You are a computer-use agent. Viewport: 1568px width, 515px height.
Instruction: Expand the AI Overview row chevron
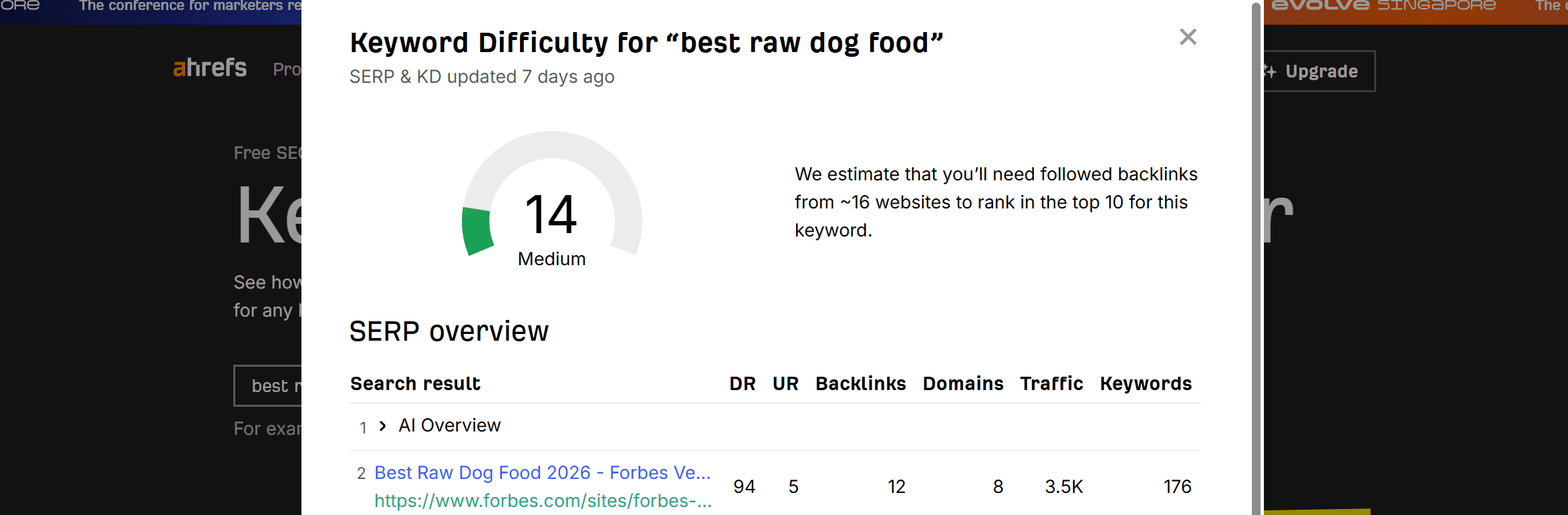(x=382, y=425)
